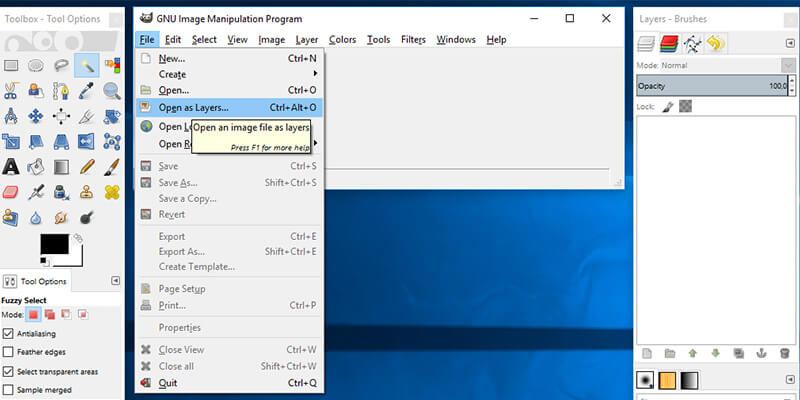
Task: Set selection mode to Replace current selection
Action: pyautogui.click(x=33, y=315)
